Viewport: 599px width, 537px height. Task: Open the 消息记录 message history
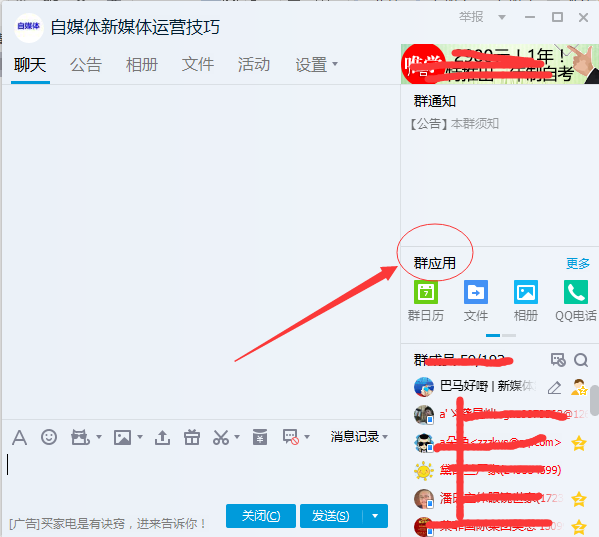click(x=355, y=437)
